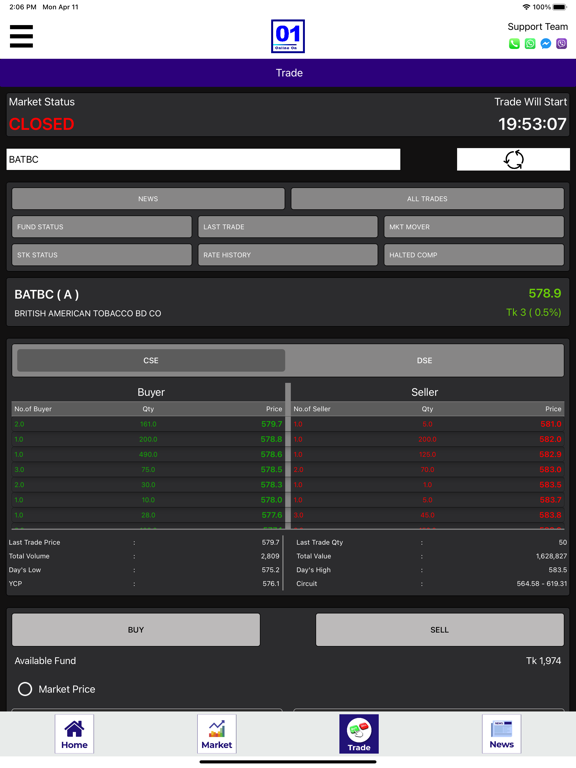576x768 pixels.
Task: Contact support through WhatsApp icon
Action: click(x=530, y=44)
